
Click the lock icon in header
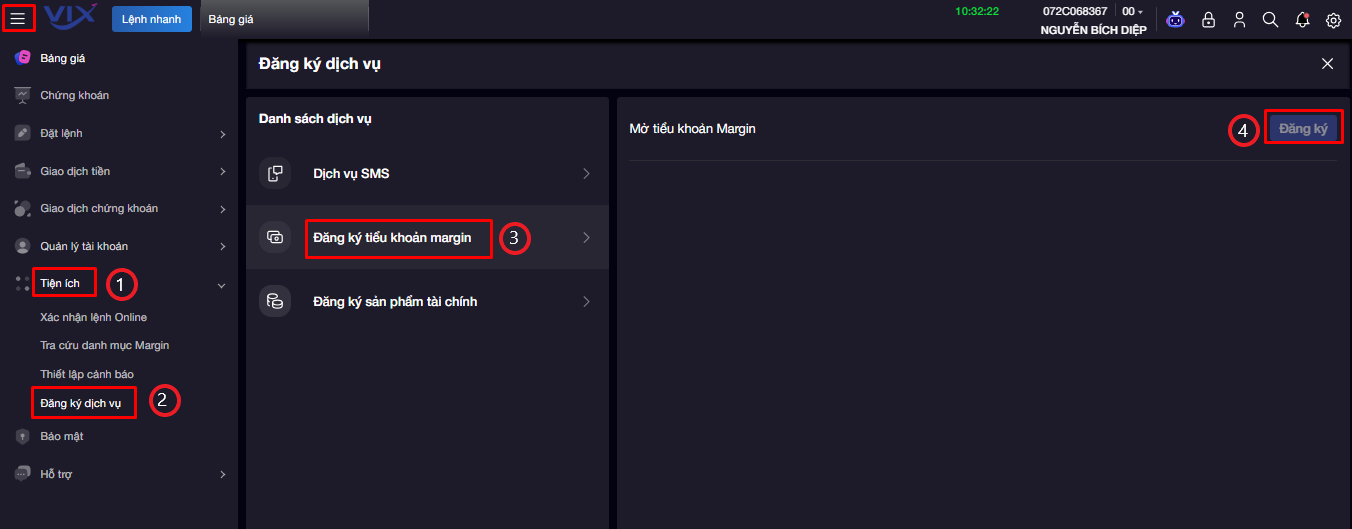[x=1208, y=20]
